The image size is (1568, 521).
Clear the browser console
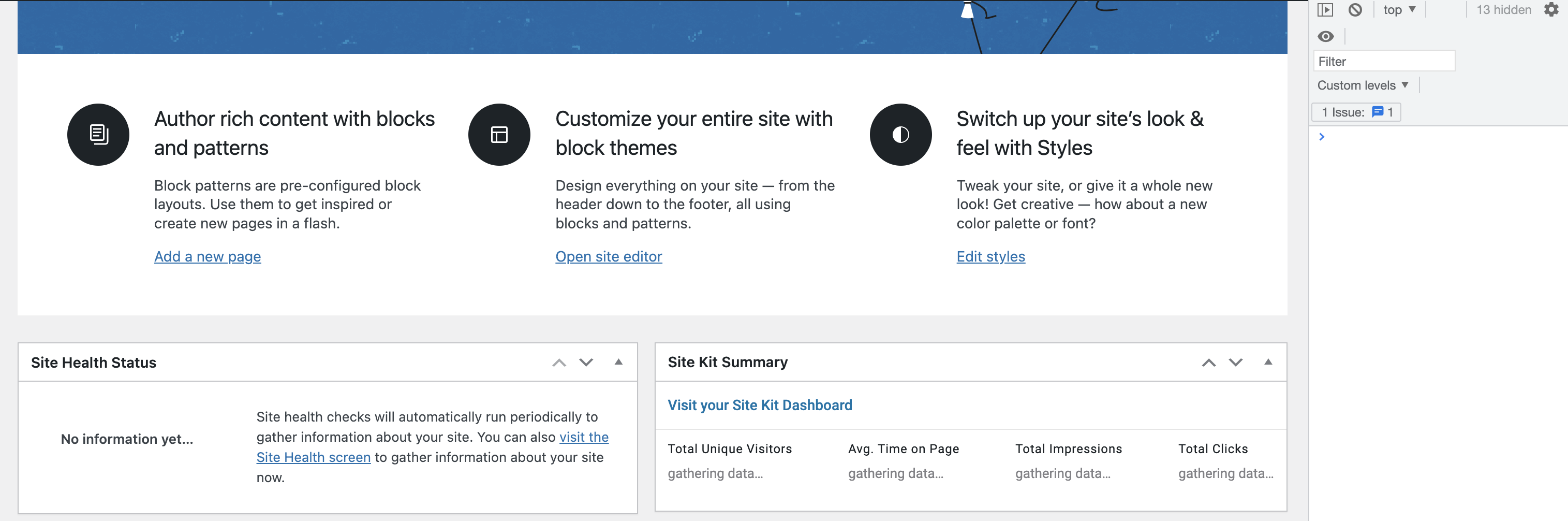[x=1355, y=10]
